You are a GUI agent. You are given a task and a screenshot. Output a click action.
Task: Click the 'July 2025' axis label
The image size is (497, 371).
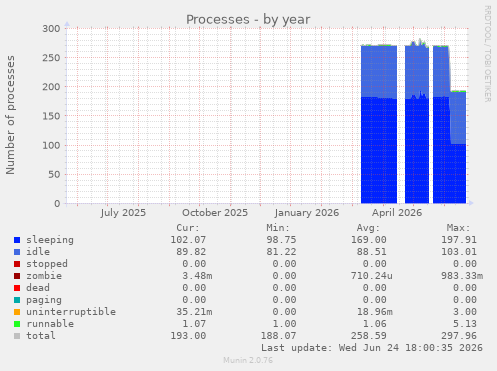point(123,213)
